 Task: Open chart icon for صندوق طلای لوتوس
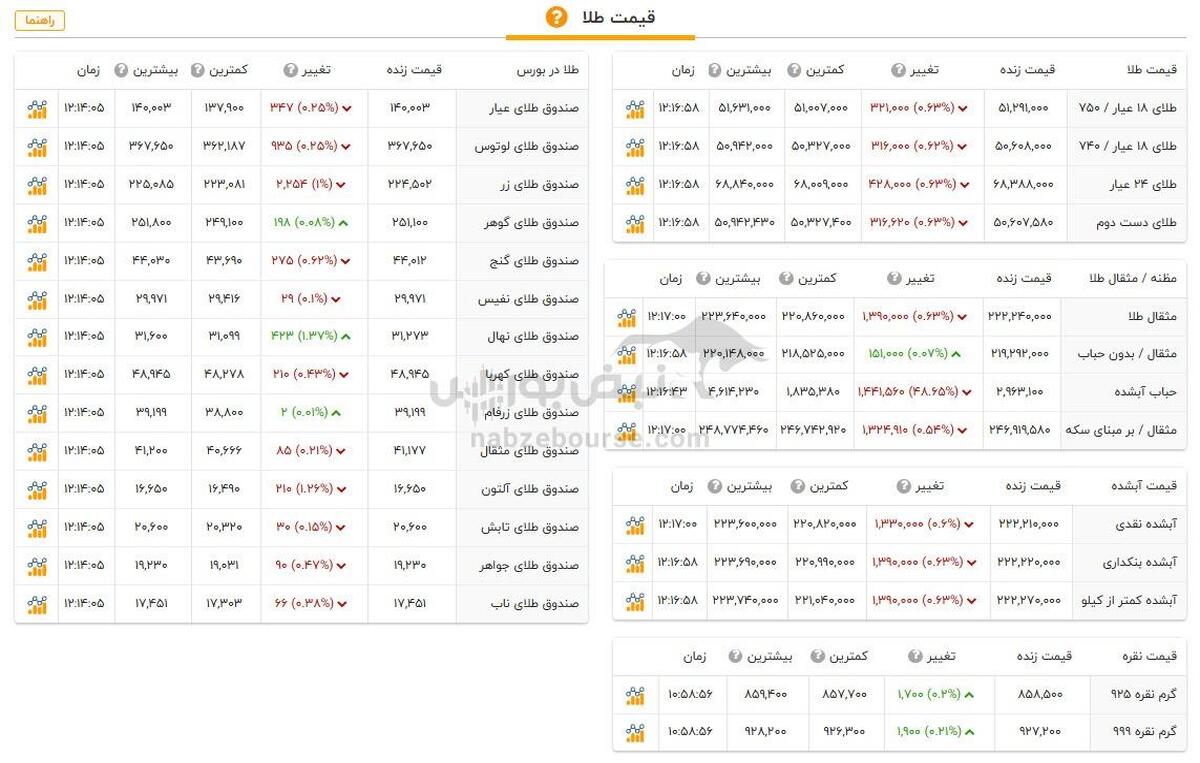click(37, 147)
